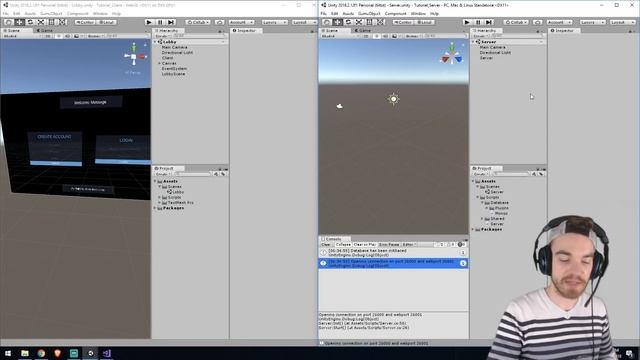Open cloud services in Client window toolbar
This screenshot has width=640, height=360.
[x=219, y=22]
